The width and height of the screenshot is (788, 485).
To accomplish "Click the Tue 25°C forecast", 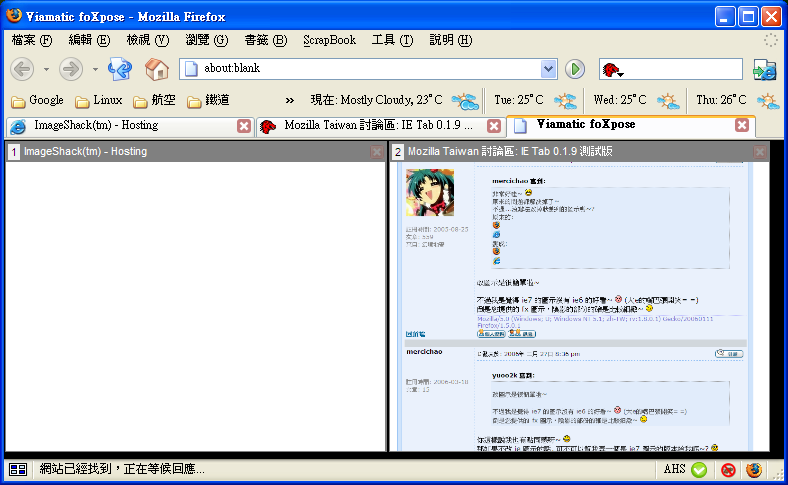I will [x=535, y=101].
